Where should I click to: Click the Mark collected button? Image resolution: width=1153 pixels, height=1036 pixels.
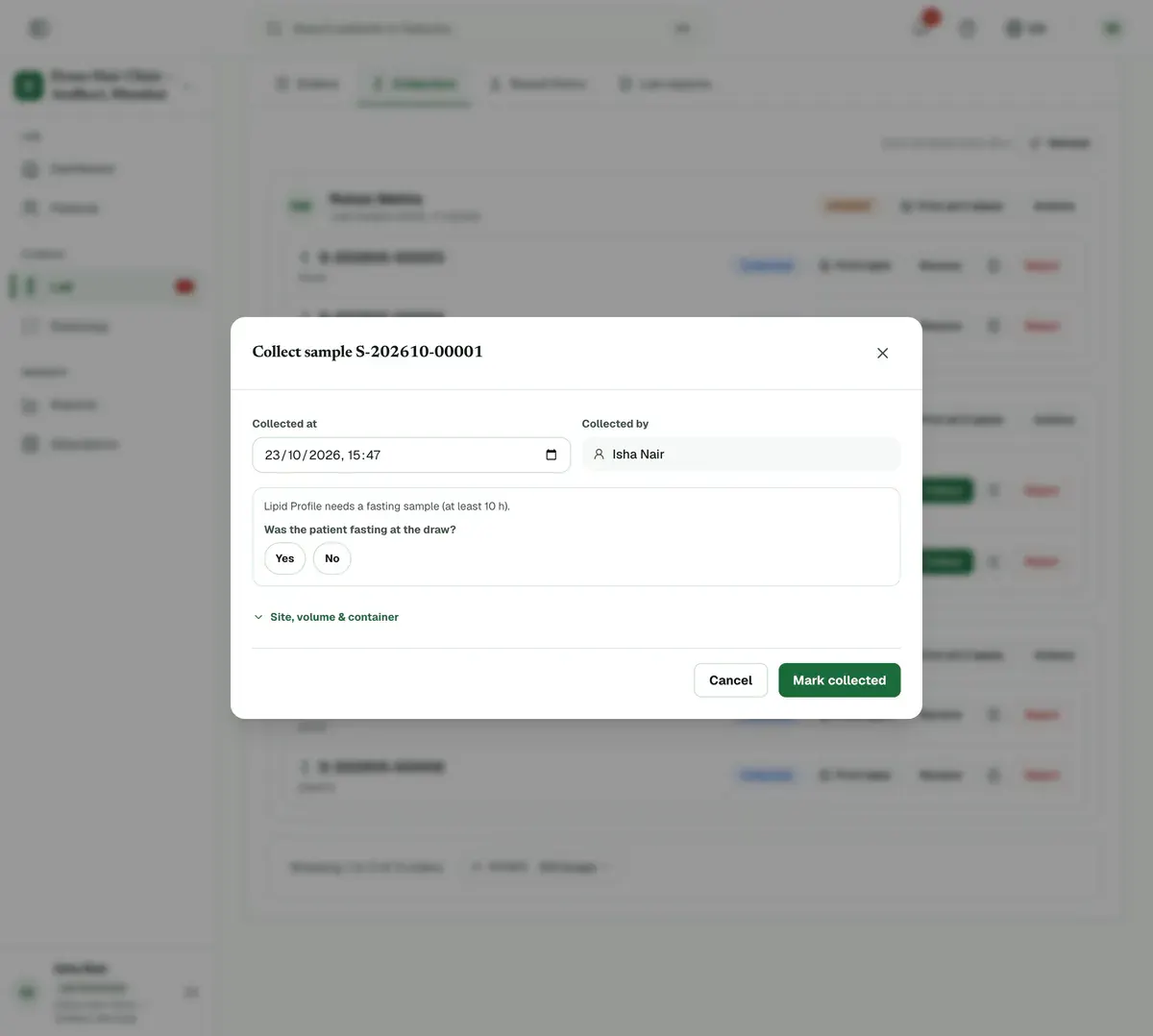coord(840,680)
